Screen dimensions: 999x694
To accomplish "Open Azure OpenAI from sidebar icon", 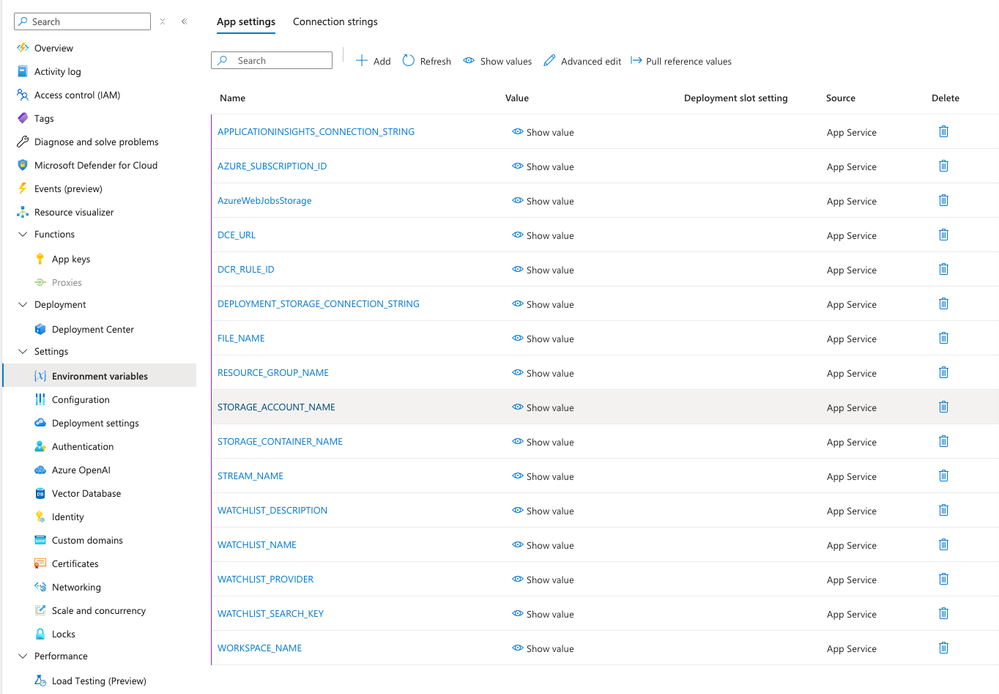I will [40, 470].
